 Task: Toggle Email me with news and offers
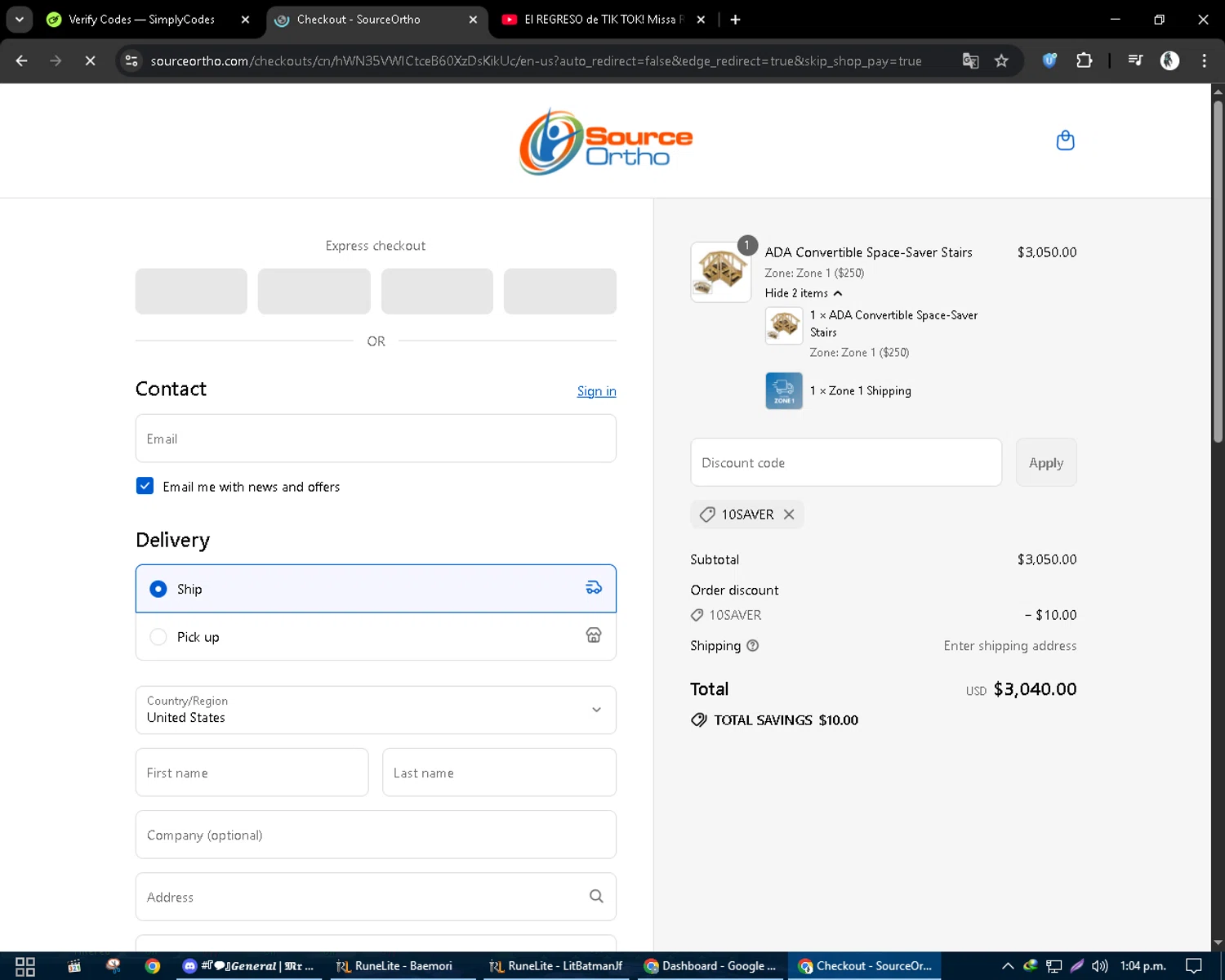pos(145,486)
